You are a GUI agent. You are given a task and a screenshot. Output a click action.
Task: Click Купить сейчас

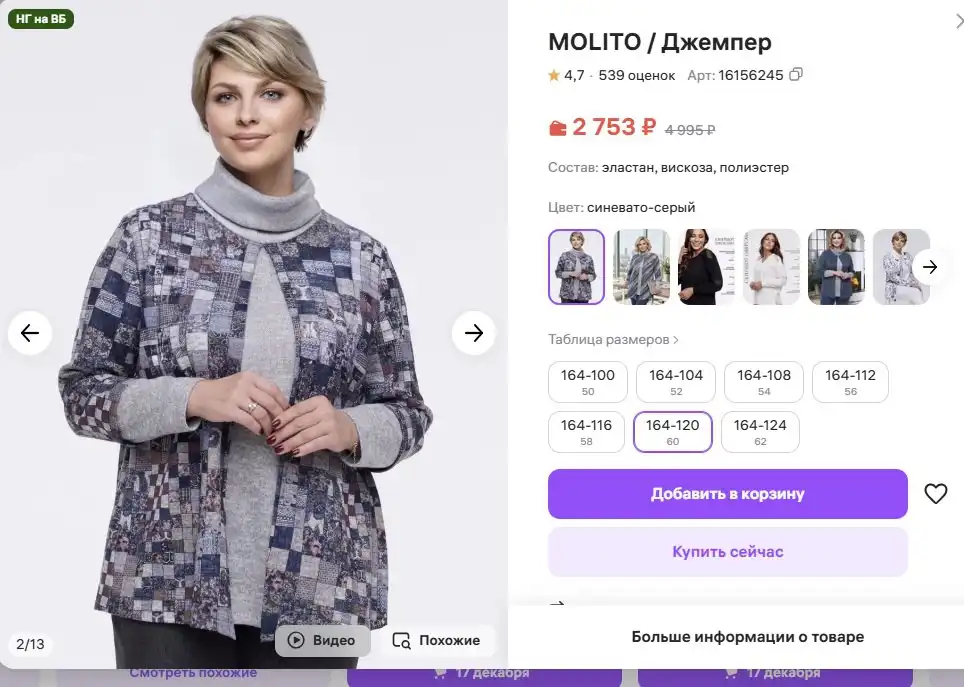pos(727,551)
